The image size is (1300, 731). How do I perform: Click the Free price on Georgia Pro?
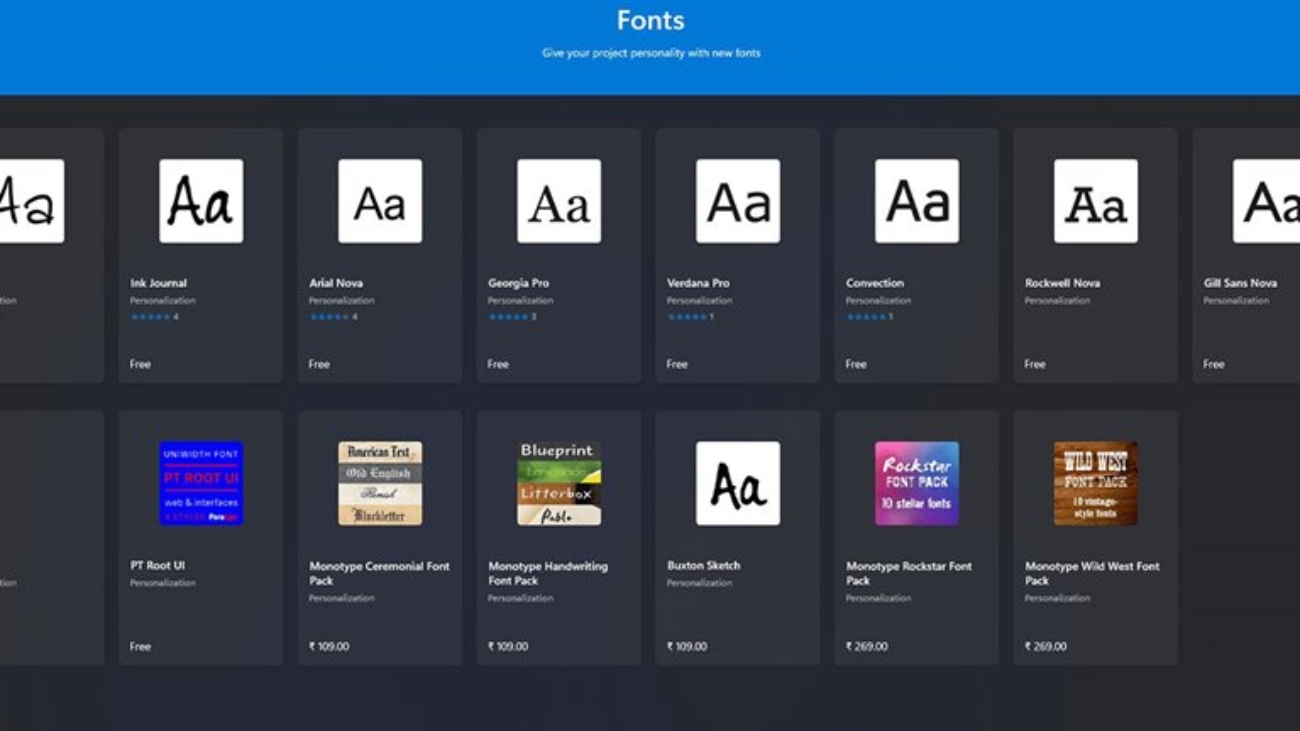click(x=498, y=364)
